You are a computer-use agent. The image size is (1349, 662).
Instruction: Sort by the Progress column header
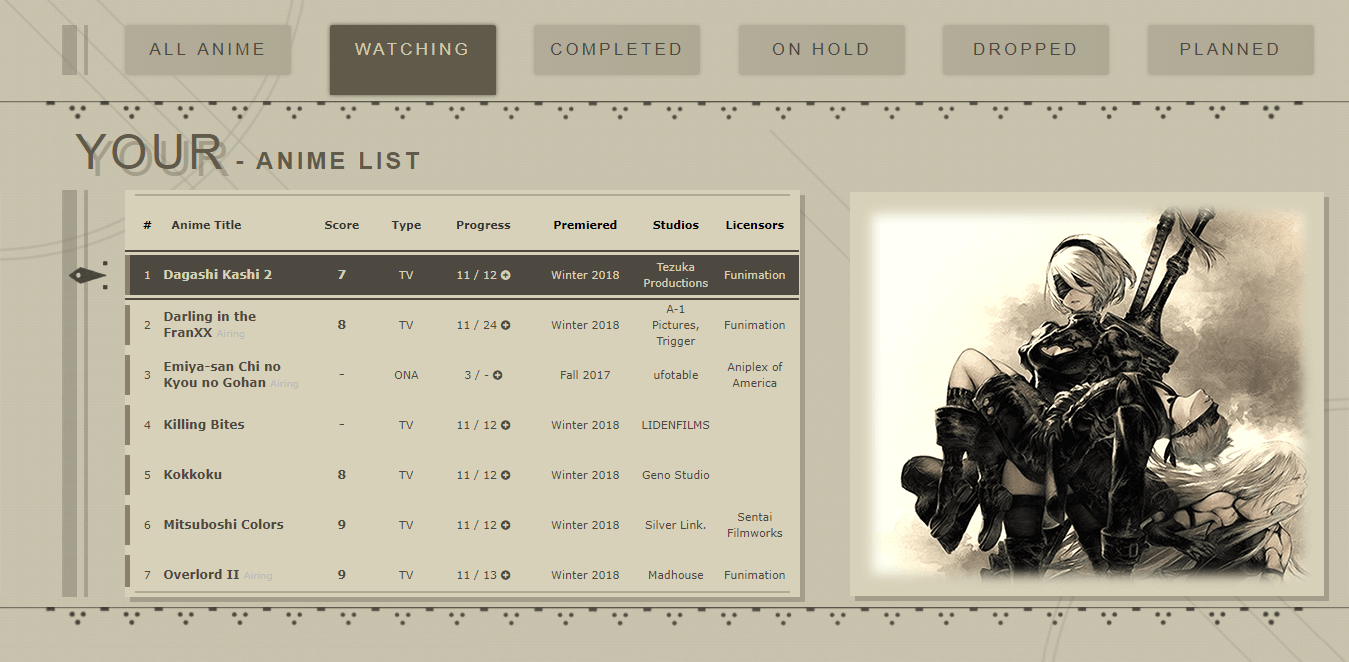point(483,225)
